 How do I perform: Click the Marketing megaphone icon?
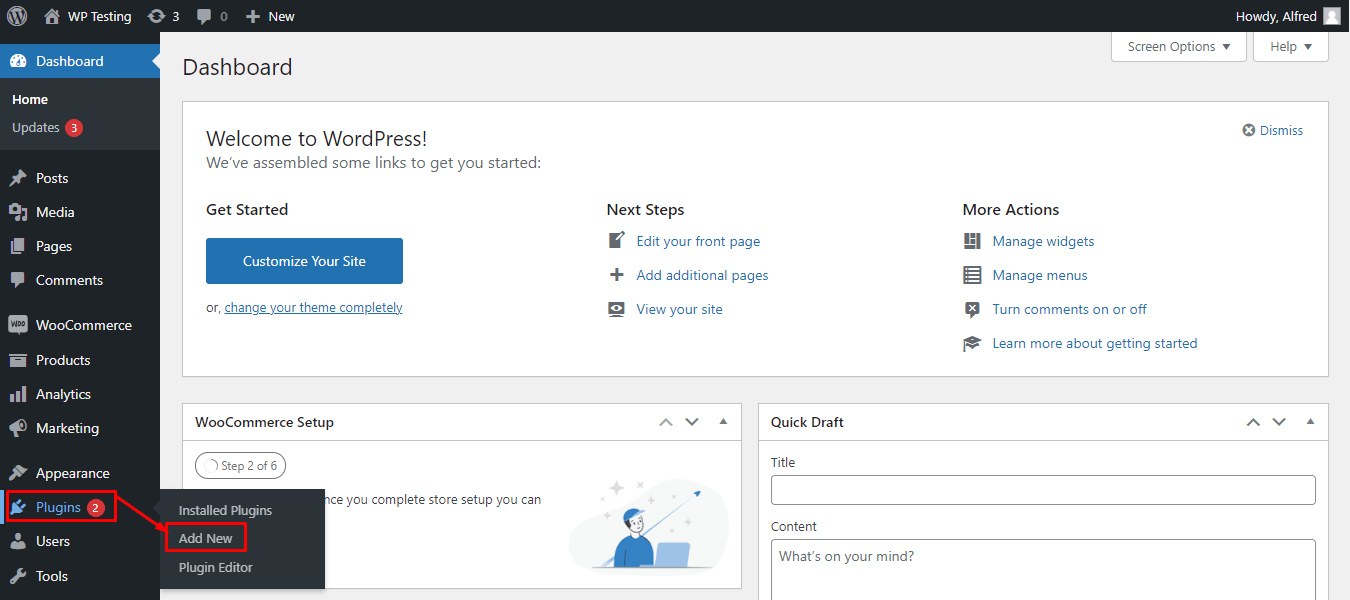tap(17, 428)
